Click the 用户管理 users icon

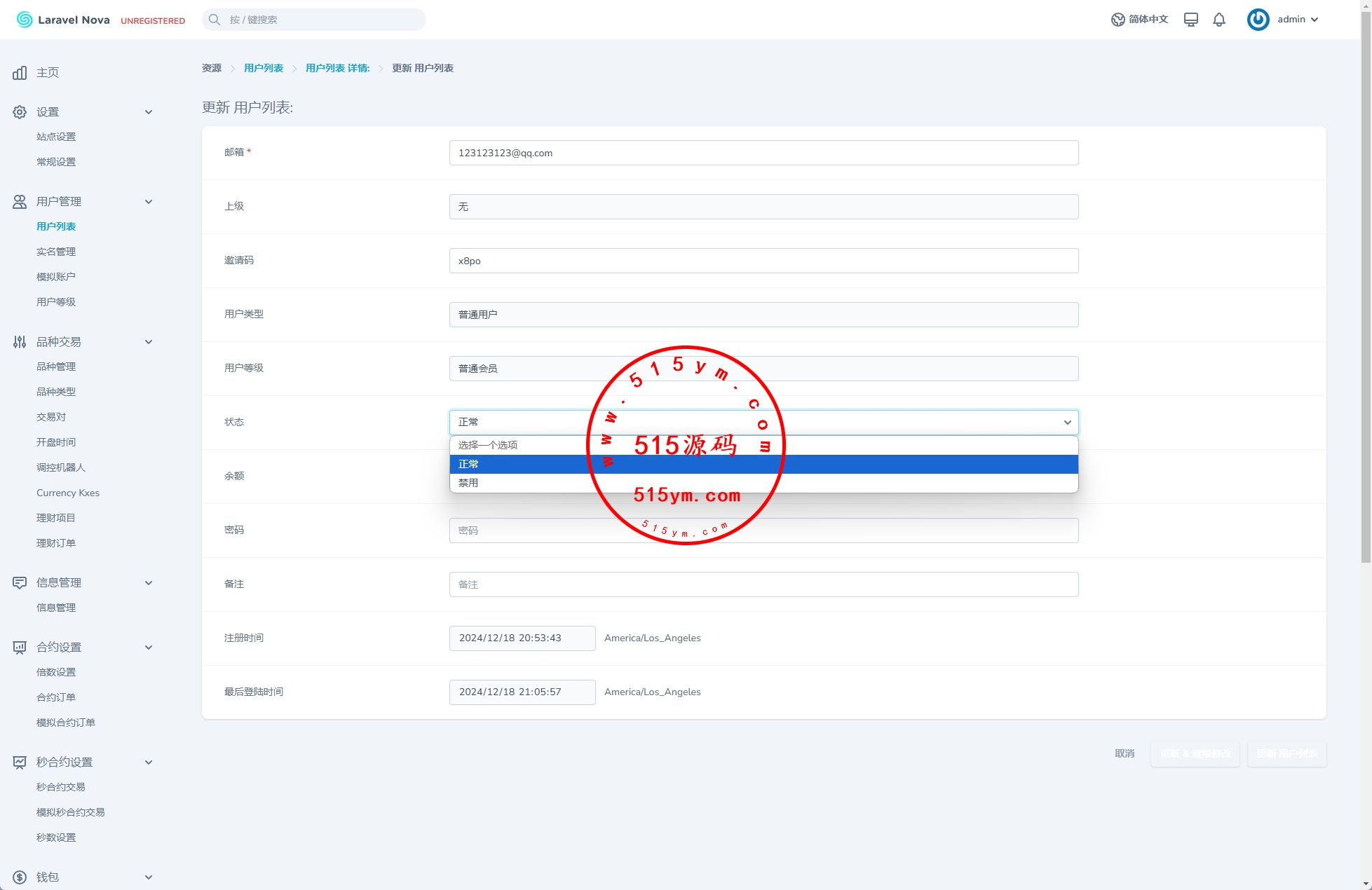pyautogui.click(x=20, y=202)
